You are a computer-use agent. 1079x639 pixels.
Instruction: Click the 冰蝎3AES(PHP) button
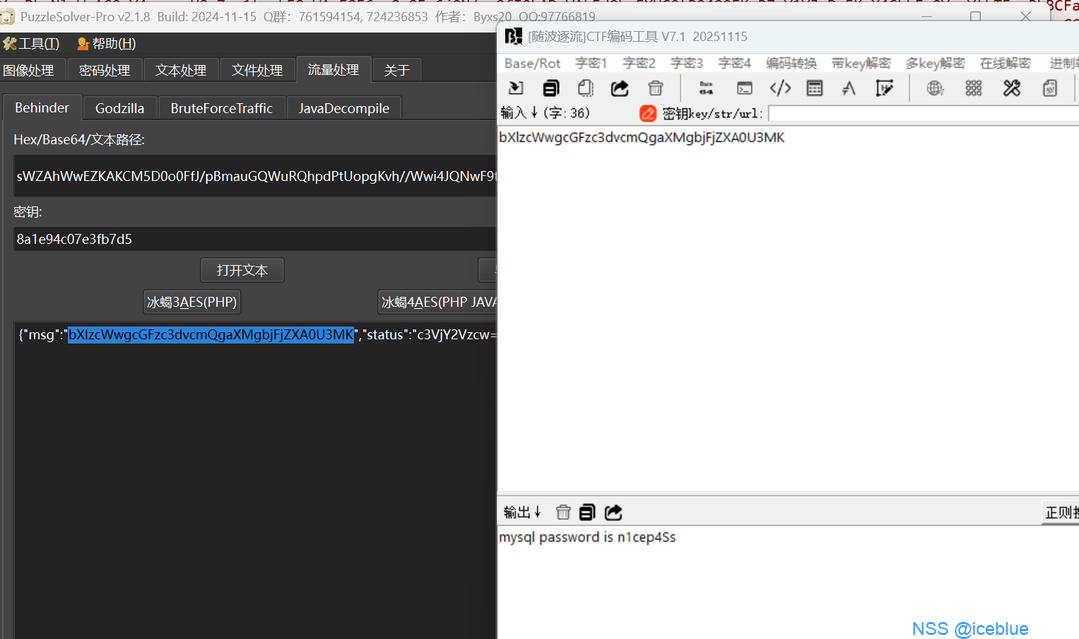(x=193, y=302)
